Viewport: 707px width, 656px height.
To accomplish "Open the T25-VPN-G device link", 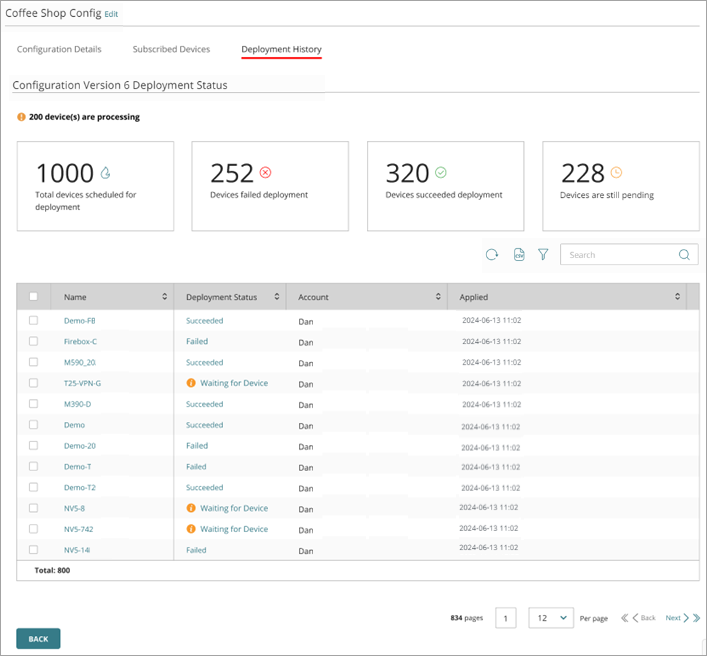I will [82, 383].
